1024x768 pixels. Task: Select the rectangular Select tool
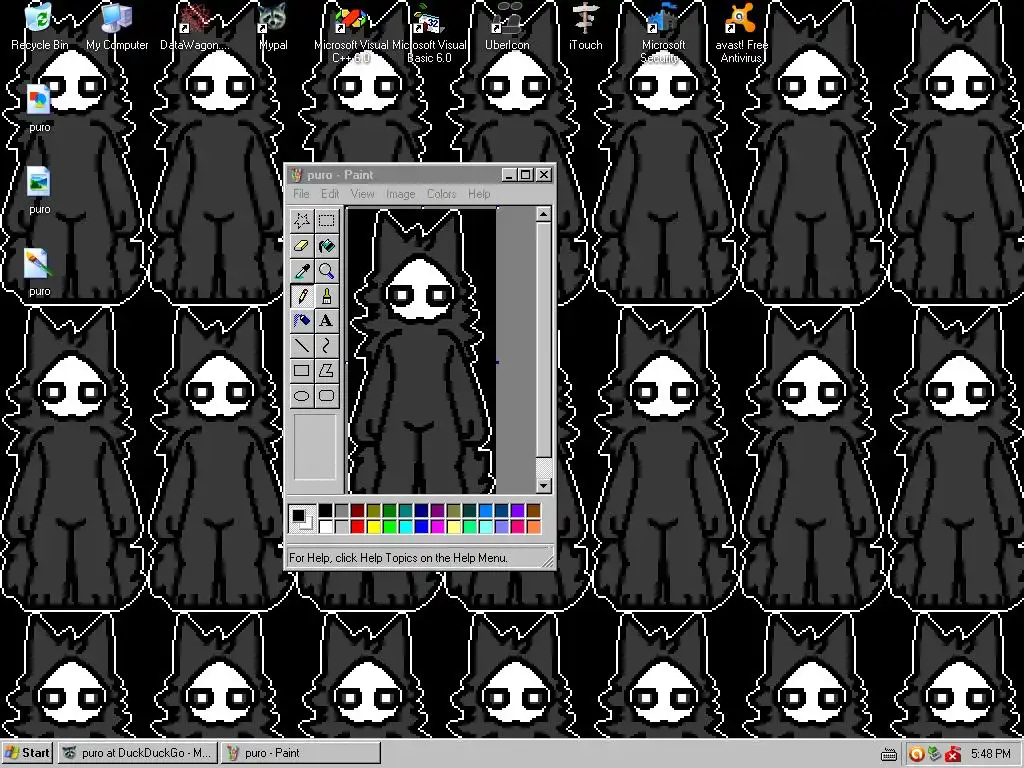327,221
